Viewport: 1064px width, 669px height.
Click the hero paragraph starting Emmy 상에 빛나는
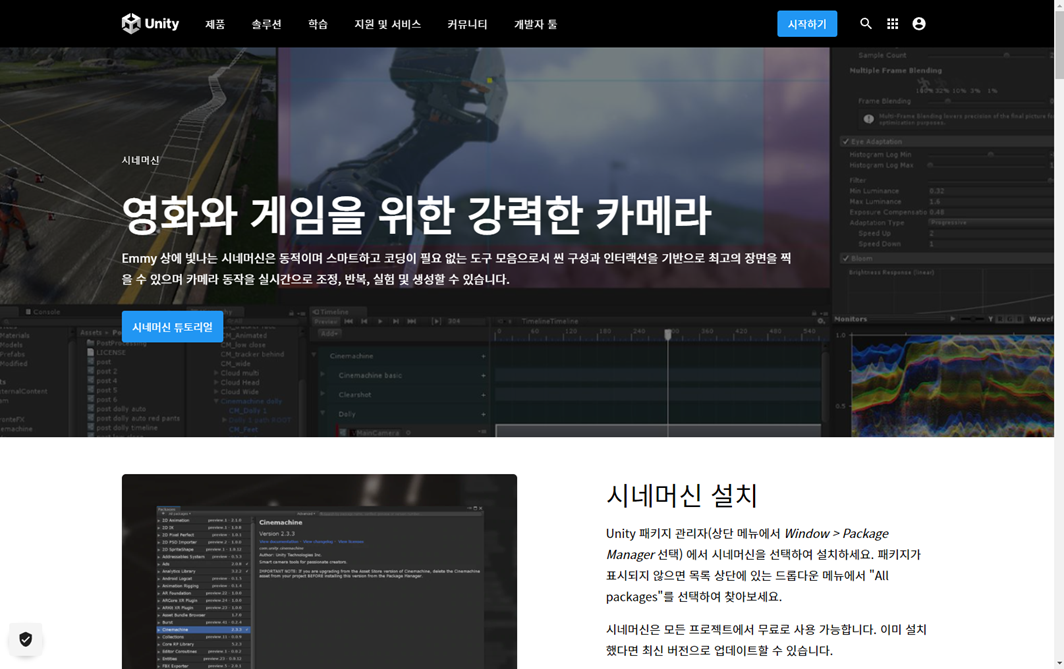tap(457, 269)
